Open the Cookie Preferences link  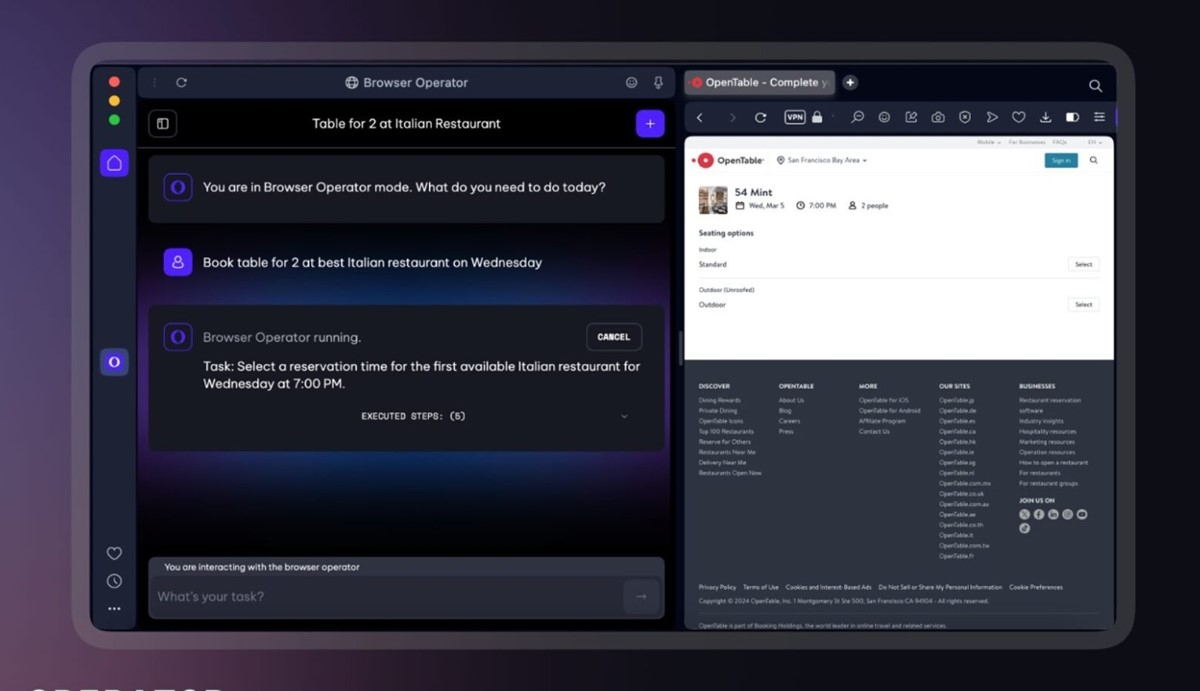1036,587
